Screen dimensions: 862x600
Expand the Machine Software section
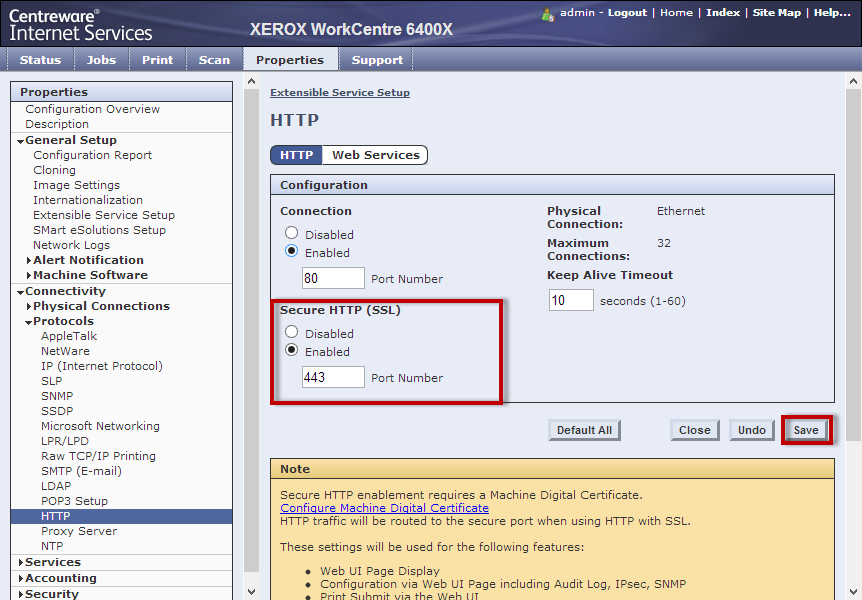[28, 275]
